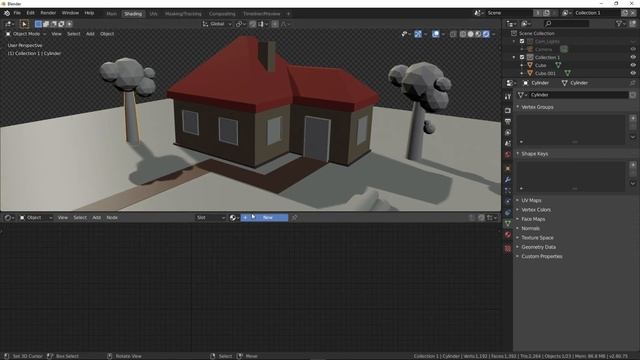Switch to wireframe viewport shading
Screen dimensions: 640x360
[x=463, y=34]
